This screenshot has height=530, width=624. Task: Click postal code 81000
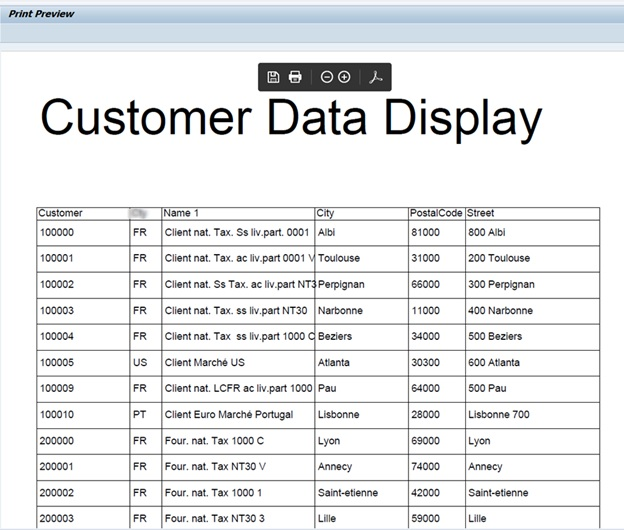[425, 232]
